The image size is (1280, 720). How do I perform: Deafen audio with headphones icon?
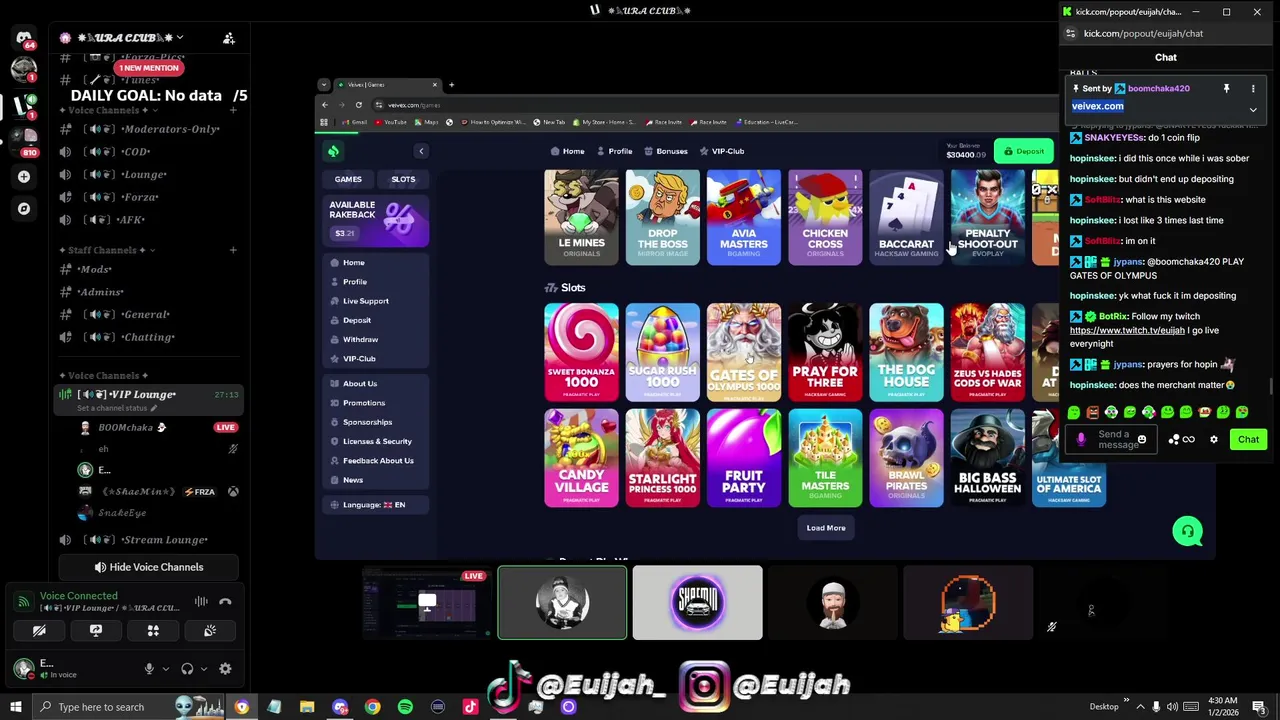click(x=187, y=669)
